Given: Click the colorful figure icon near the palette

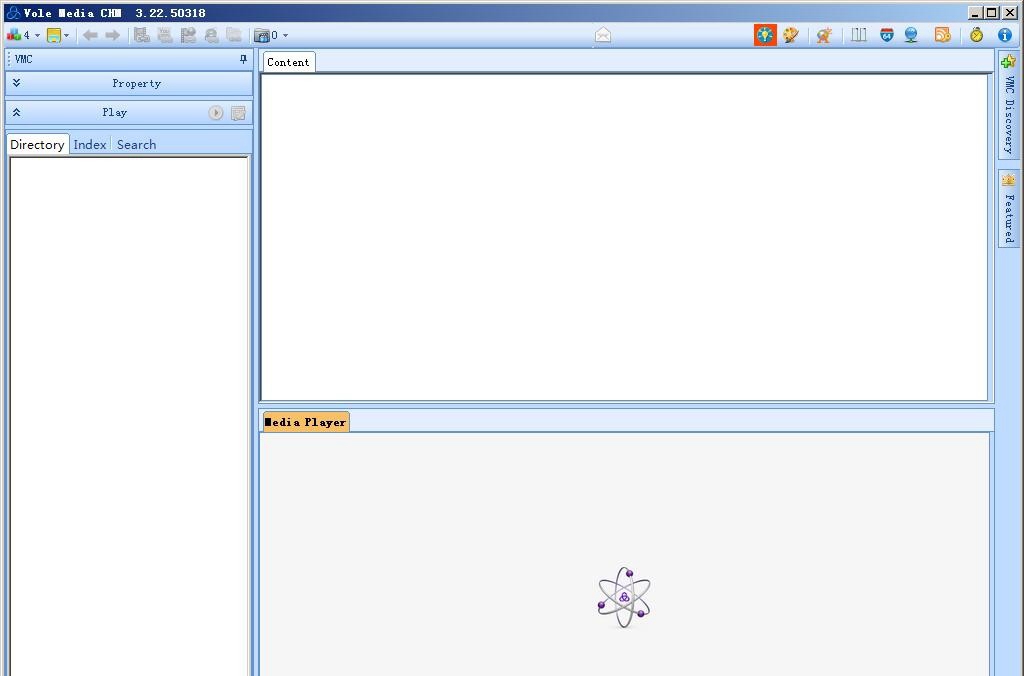Looking at the screenshot, I should (824, 35).
